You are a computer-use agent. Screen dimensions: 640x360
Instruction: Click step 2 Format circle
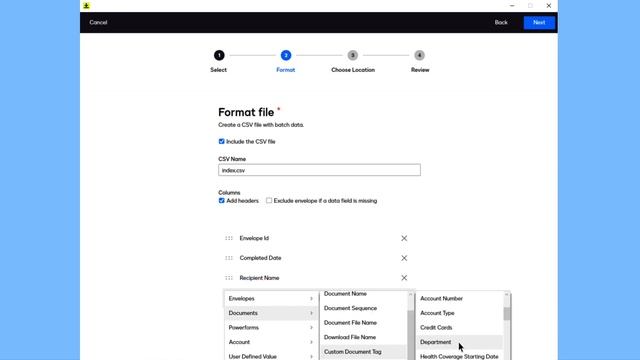coord(286,55)
